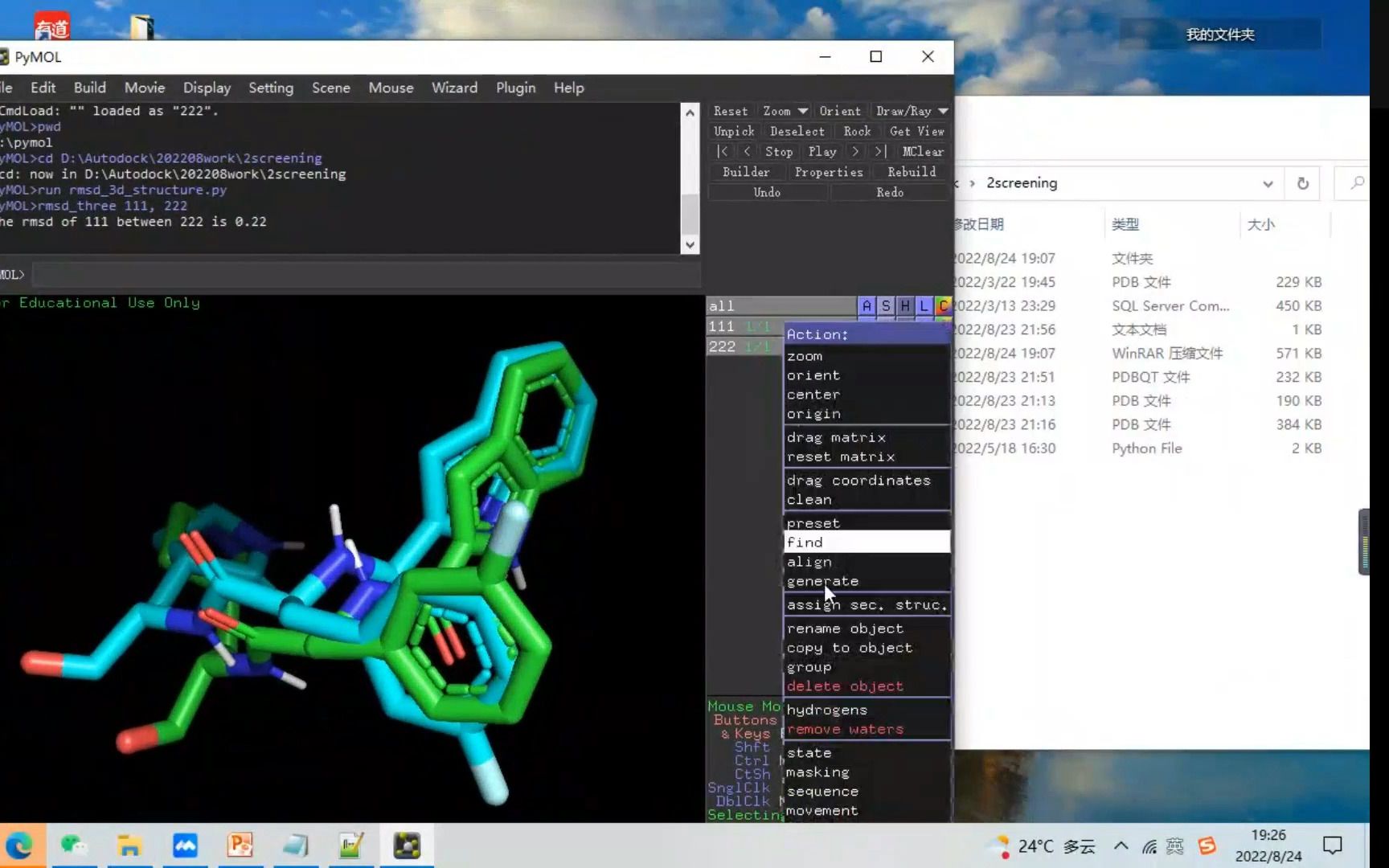Screen dimensions: 1389x868
Task: Click the Builder button
Action: [x=746, y=172]
